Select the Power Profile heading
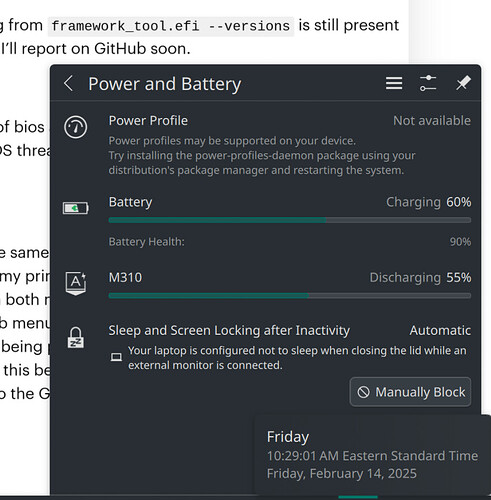The image size is (491, 500). tap(148, 121)
